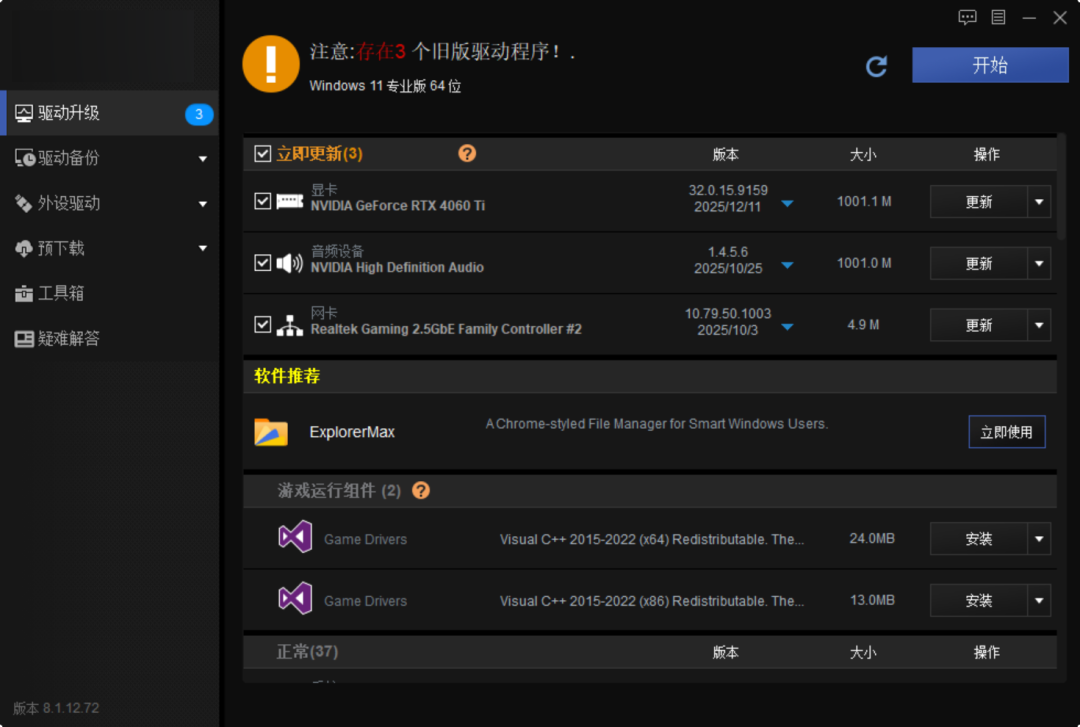1080x727 pixels.
Task: Click the blue 开始 button
Action: click(x=990, y=65)
